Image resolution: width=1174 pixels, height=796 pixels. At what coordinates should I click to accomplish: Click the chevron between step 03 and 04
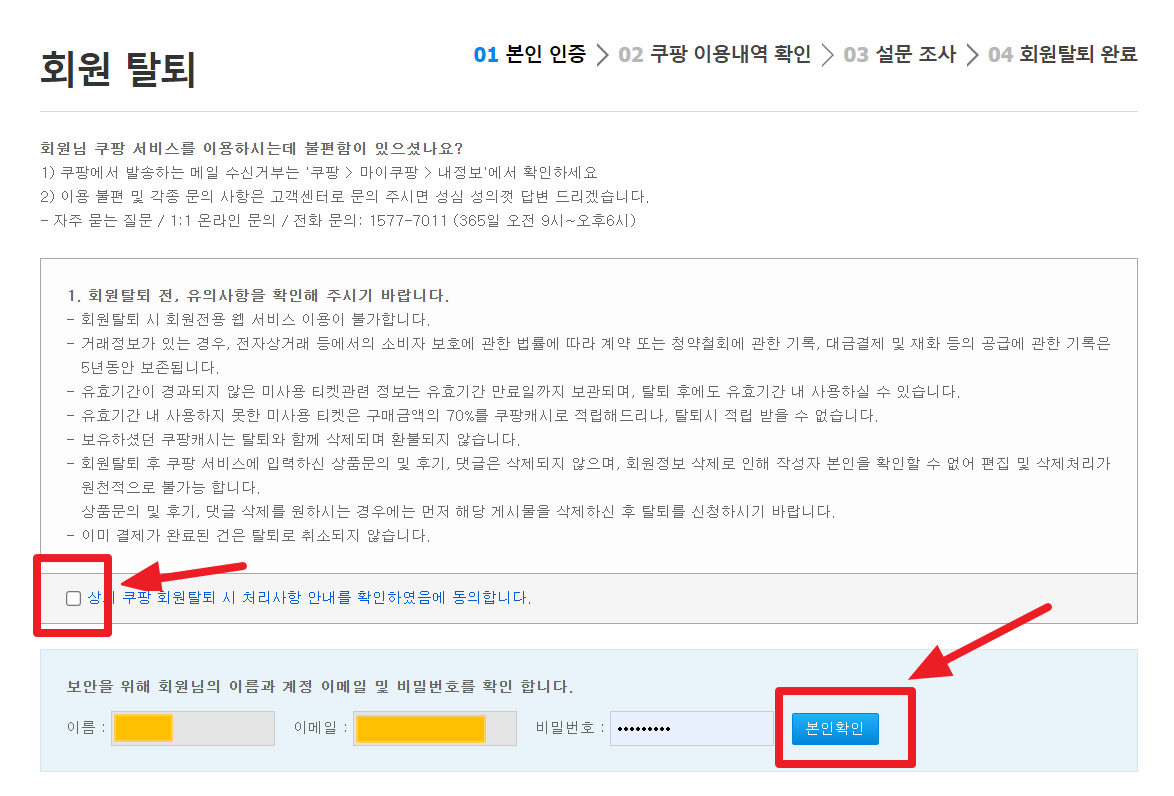973,54
